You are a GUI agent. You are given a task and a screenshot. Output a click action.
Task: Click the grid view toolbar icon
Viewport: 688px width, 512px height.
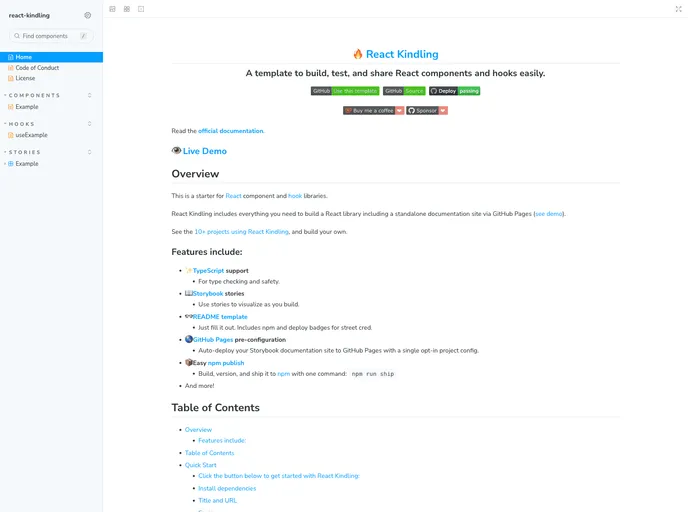click(x=127, y=9)
